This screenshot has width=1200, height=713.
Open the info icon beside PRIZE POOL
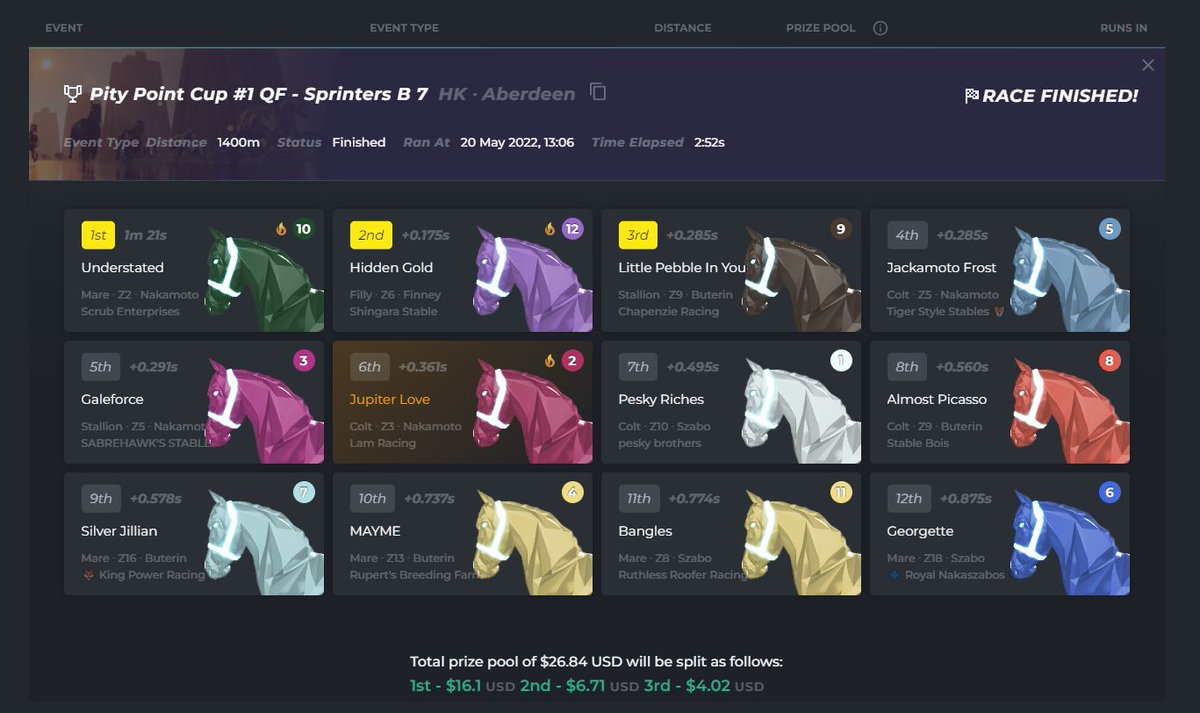pos(880,28)
